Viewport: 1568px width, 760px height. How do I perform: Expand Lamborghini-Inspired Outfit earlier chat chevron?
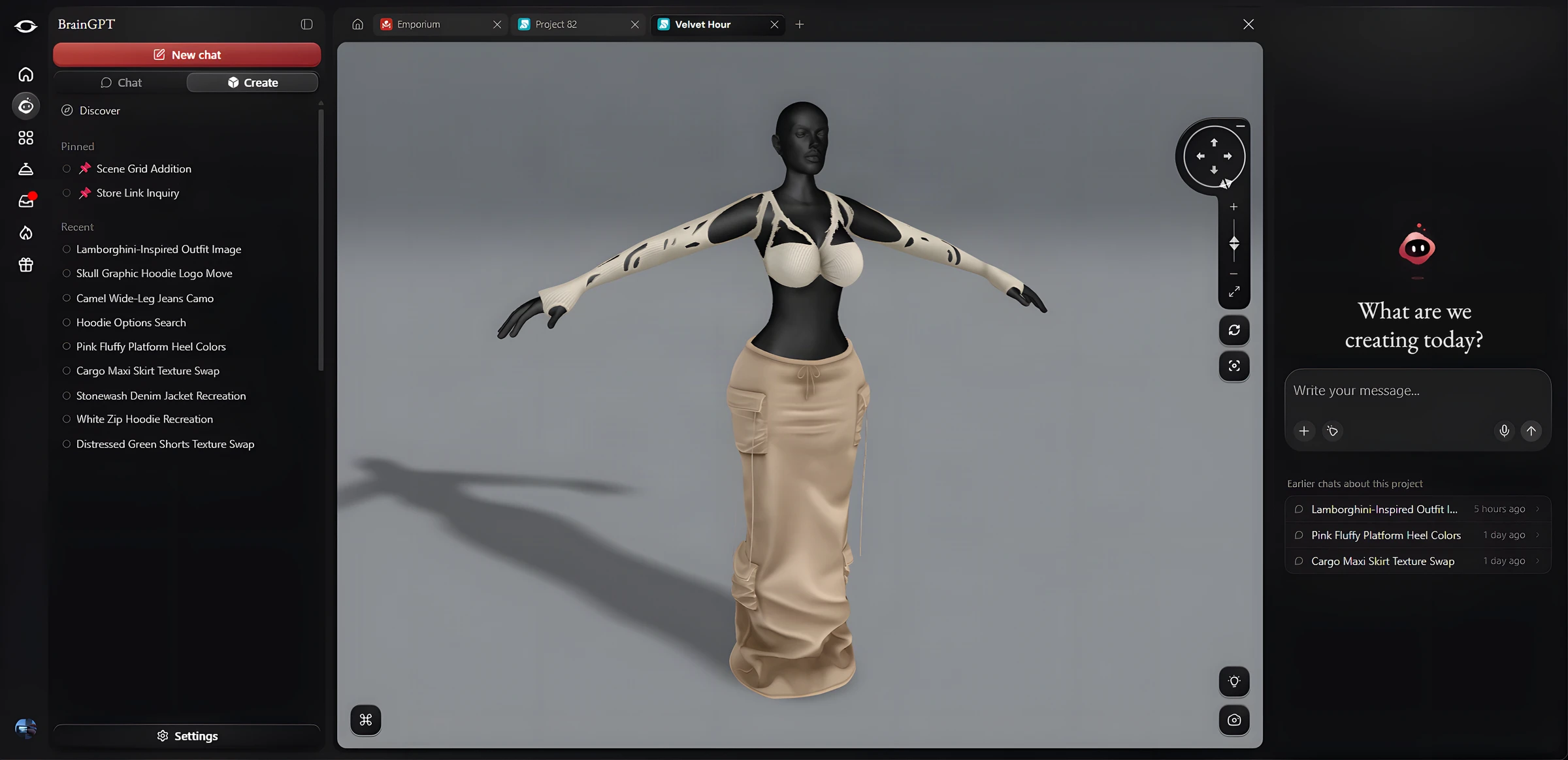coord(1537,509)
